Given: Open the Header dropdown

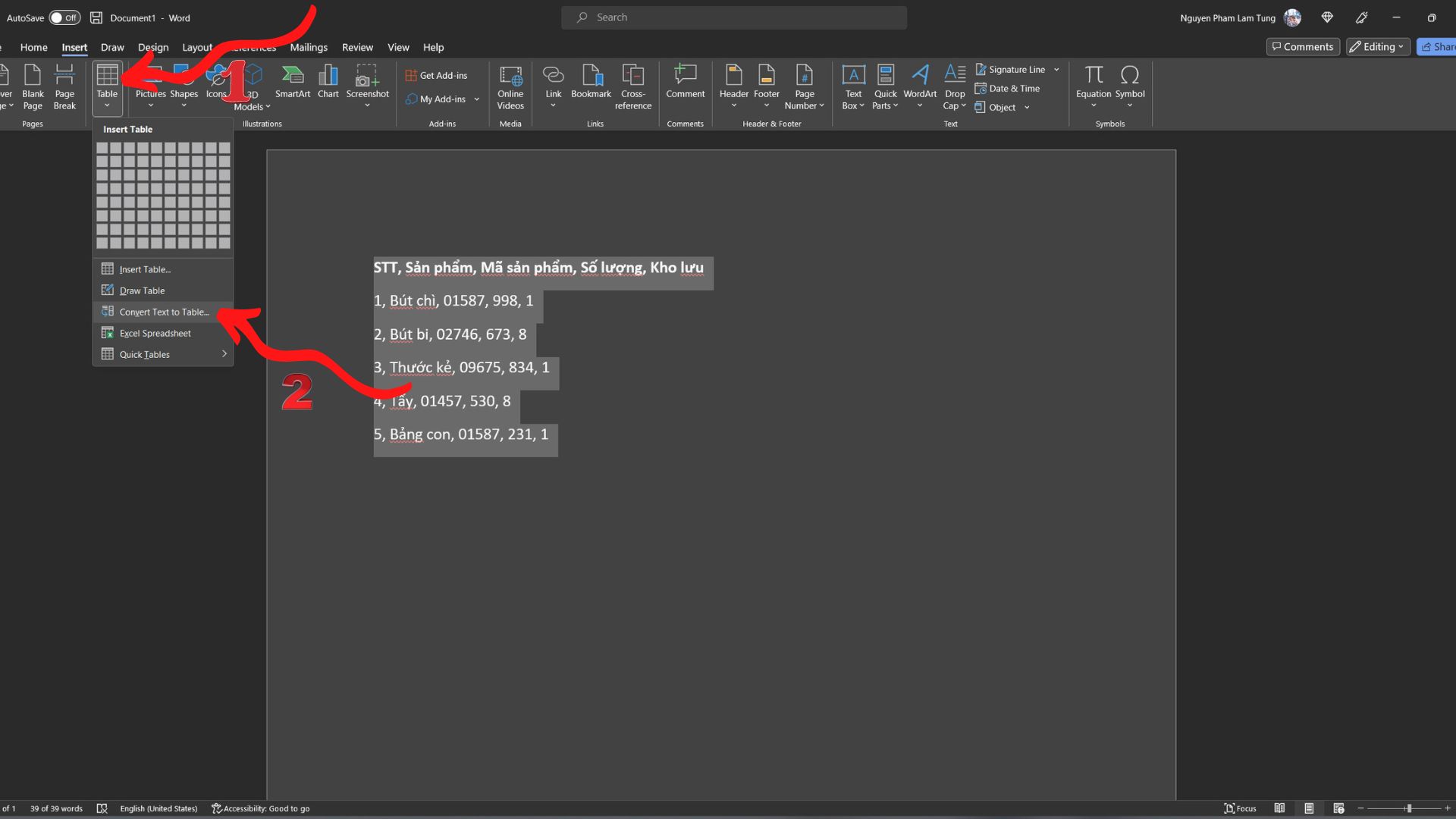Looking at the screenshot, I should (734, 87).
